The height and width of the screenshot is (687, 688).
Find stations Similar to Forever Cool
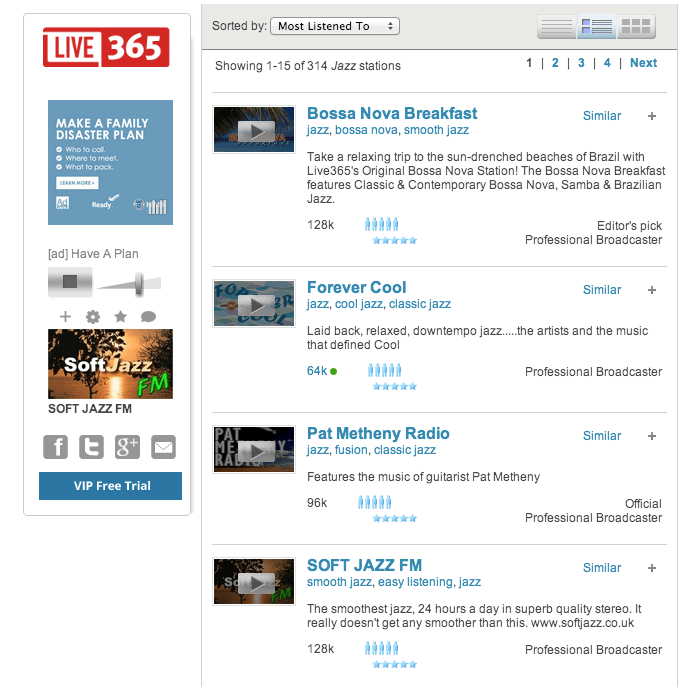tap(602, 290)
